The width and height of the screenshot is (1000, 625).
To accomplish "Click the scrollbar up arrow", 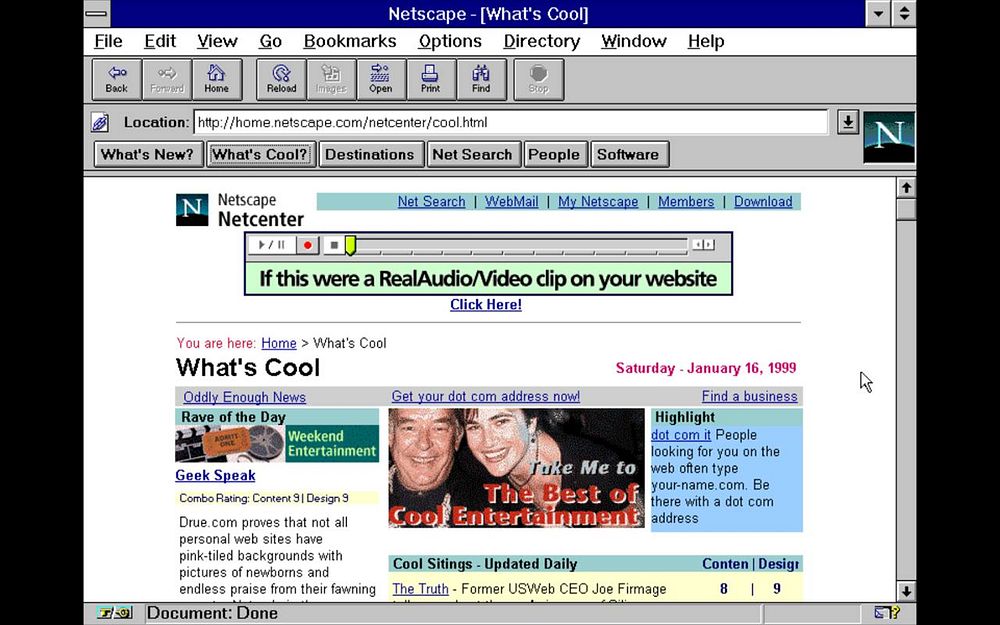I will [x=906, y=188].
